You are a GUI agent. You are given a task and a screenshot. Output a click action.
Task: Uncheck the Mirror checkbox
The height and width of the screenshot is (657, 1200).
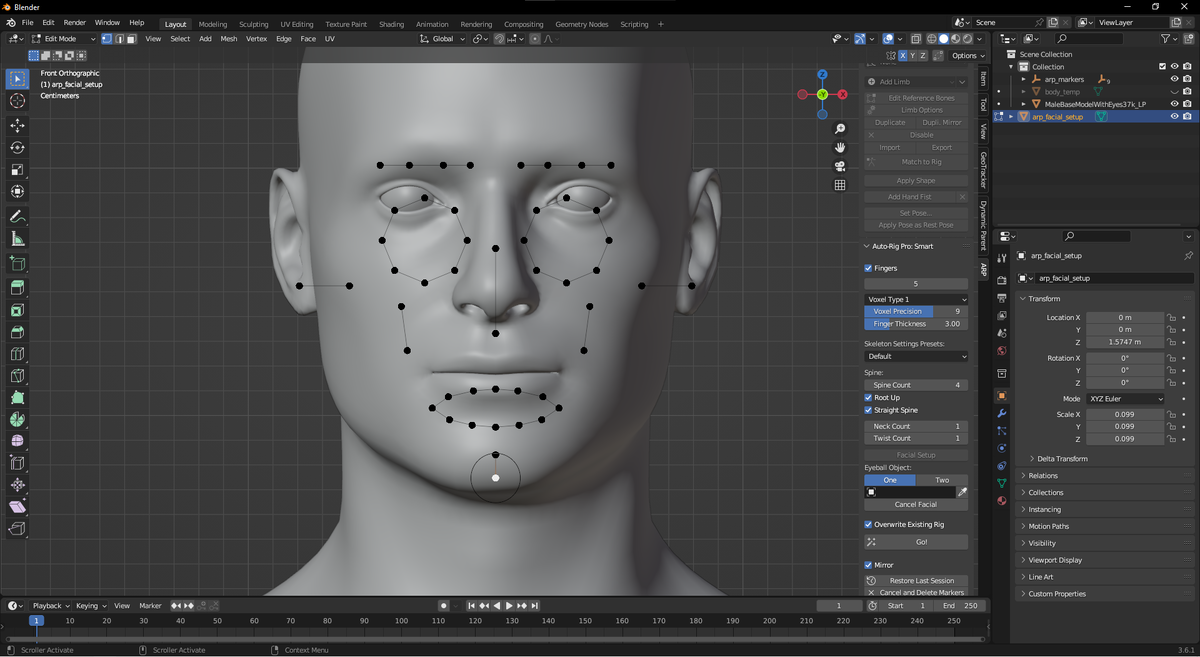point(868,564)
